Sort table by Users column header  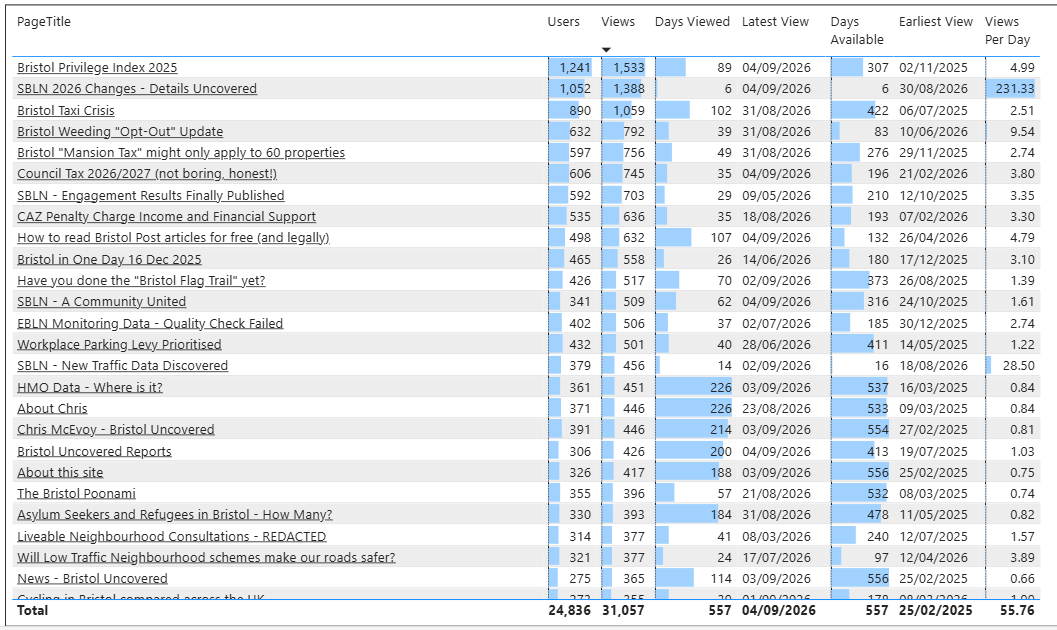pyautogui.click(x=564, y=22)
